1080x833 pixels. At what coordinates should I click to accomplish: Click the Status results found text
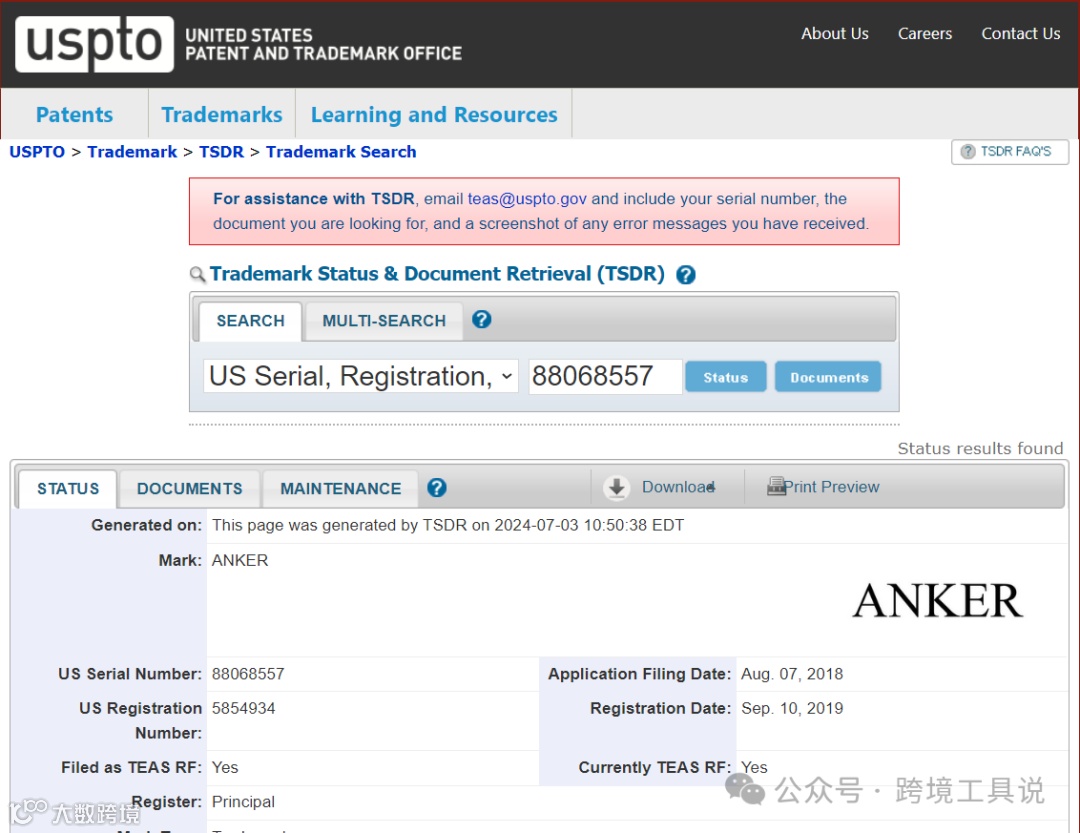980,449
